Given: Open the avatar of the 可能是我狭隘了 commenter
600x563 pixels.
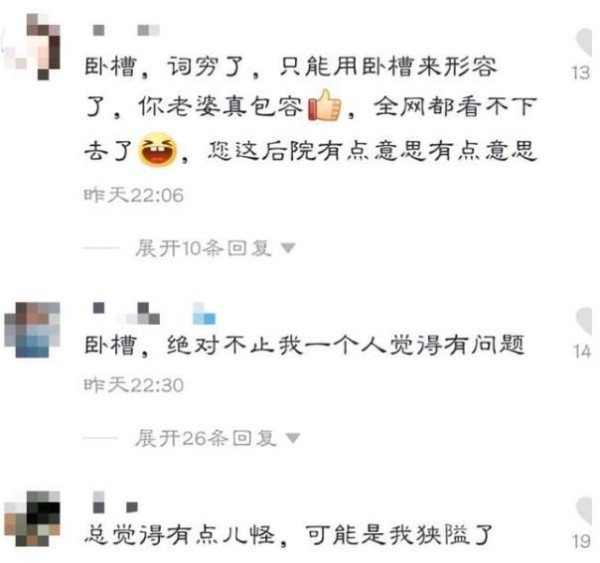Looking at the screenshot, I should 33,518.
